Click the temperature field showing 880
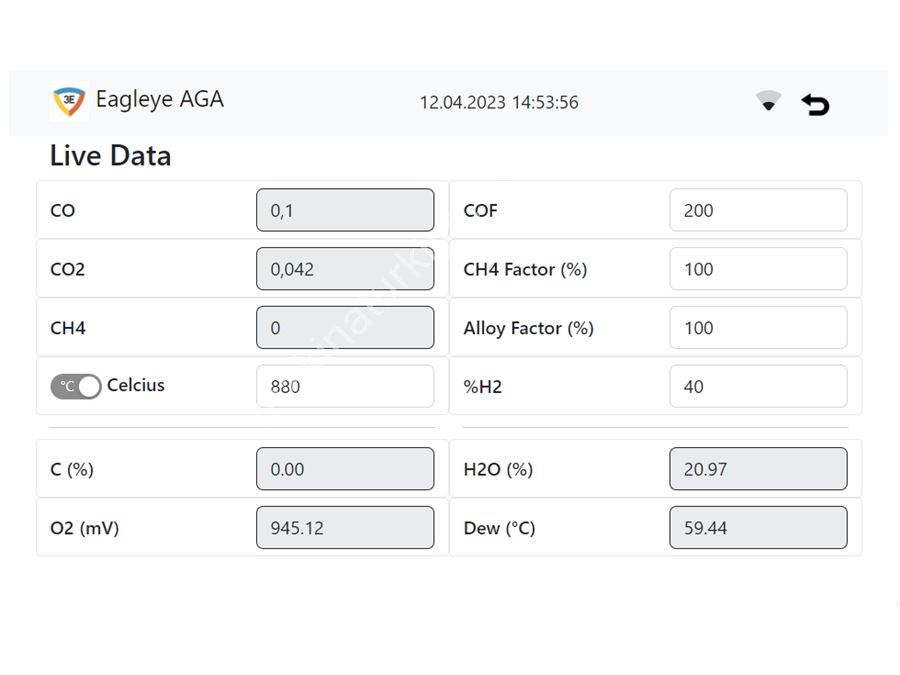 pyautogui.click(x=344, y=386)
